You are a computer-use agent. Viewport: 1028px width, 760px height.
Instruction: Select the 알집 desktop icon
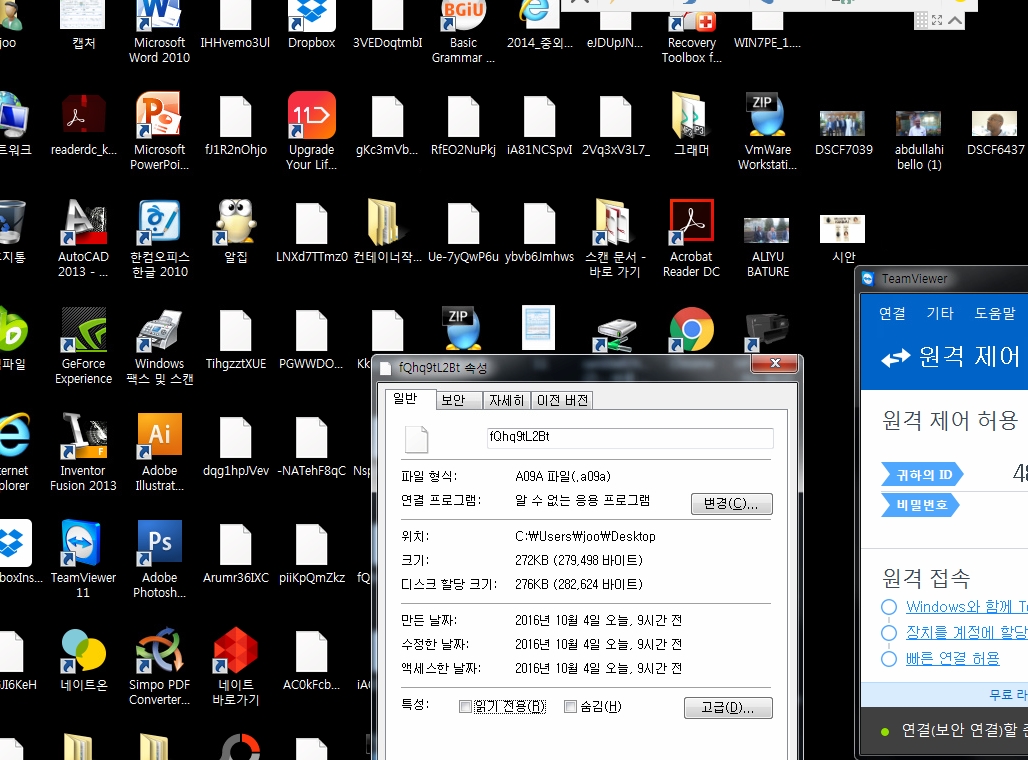click(x=235, y=223)
